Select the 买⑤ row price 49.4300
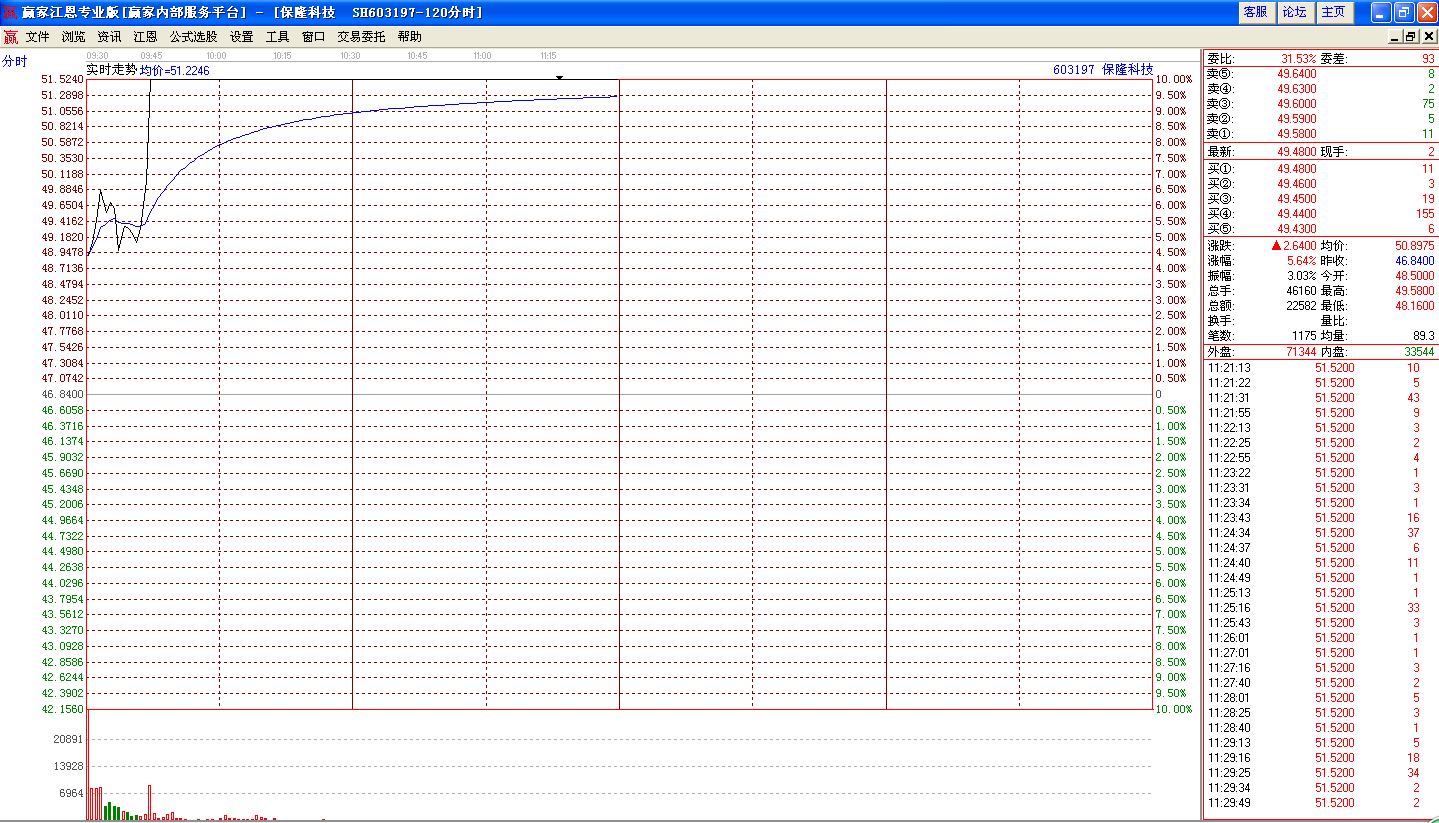 (1297, 229)
